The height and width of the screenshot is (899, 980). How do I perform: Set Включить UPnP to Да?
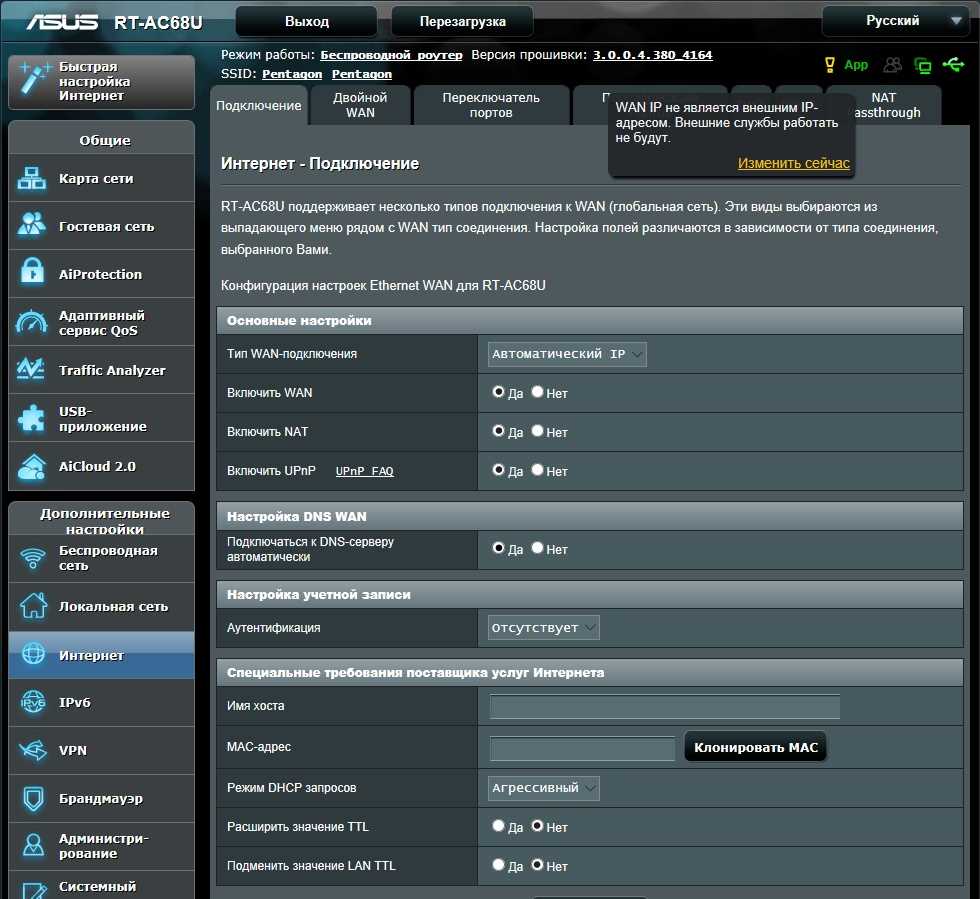pos(498,470)
